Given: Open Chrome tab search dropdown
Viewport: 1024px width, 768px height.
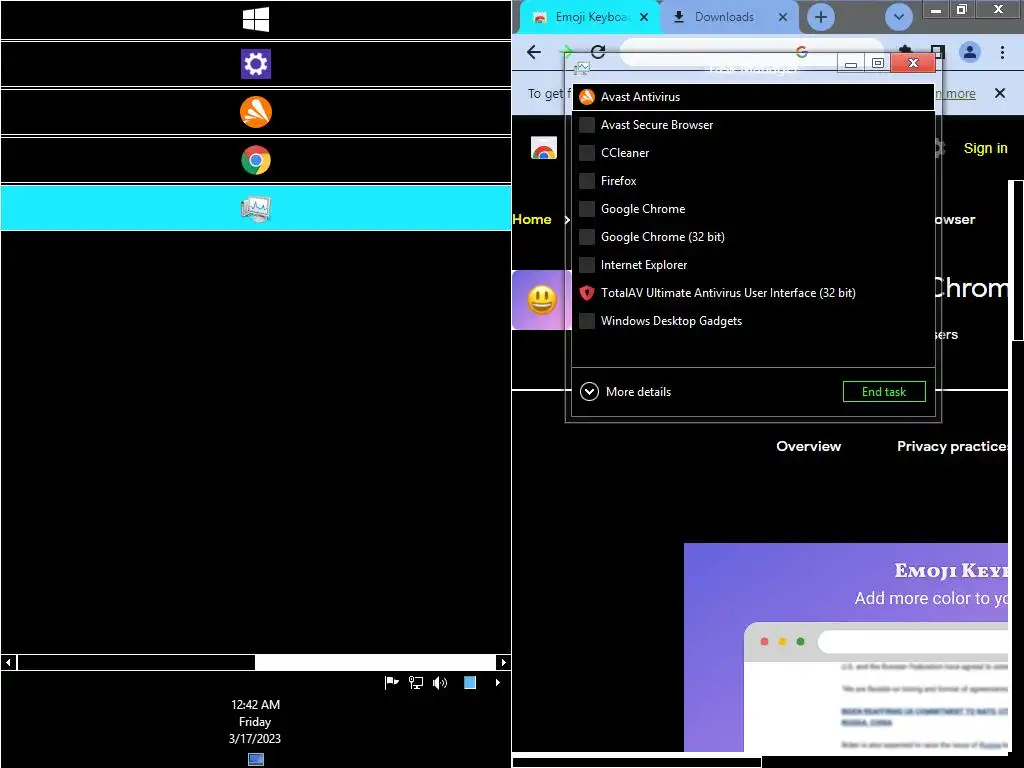Looking at the screenshot, I should click(x=899, y=17).
